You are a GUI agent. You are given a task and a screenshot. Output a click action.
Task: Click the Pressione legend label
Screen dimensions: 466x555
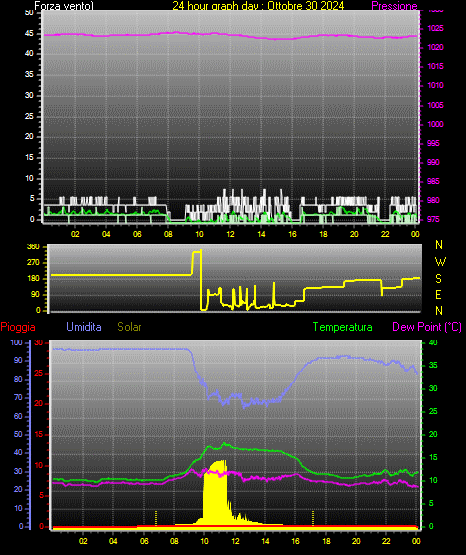pyautogui.click(x=394, y=6)
